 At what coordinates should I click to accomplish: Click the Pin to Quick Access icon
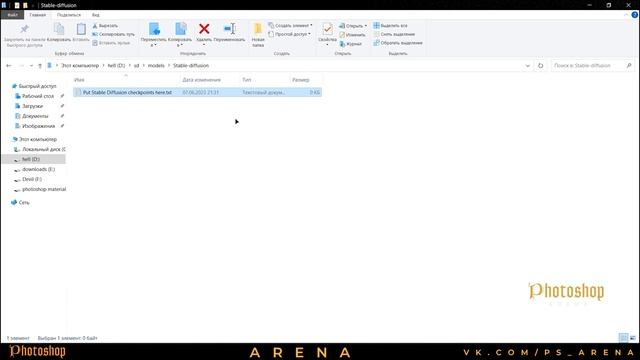click(24, 29)
